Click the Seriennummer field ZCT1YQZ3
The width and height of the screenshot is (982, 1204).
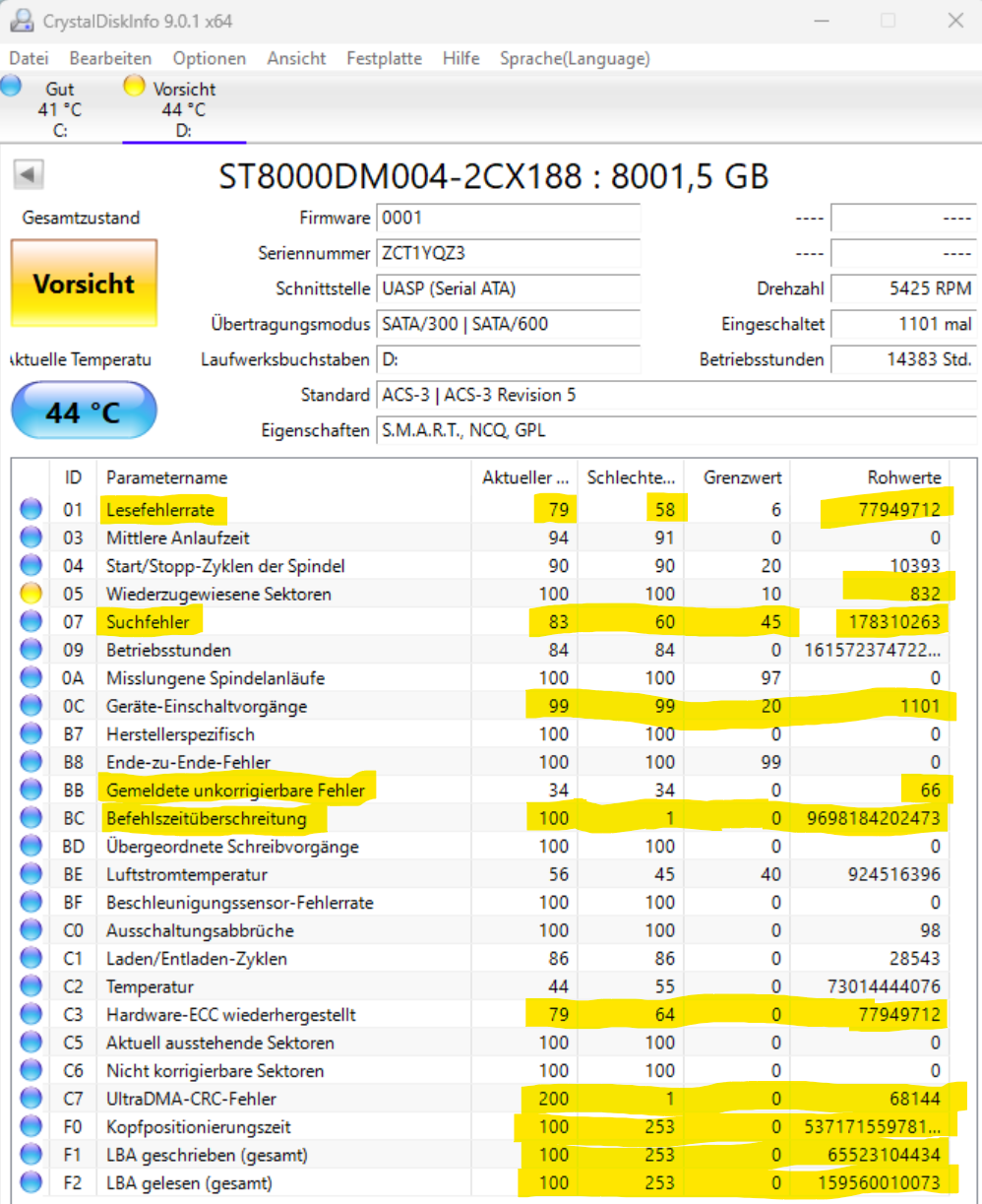(509, 253)
